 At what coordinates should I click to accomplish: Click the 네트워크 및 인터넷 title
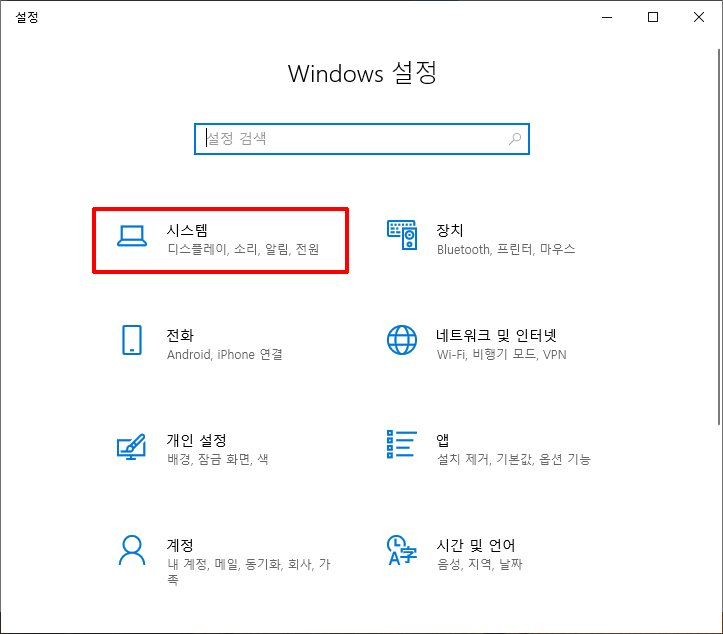[x=497, y=335]
